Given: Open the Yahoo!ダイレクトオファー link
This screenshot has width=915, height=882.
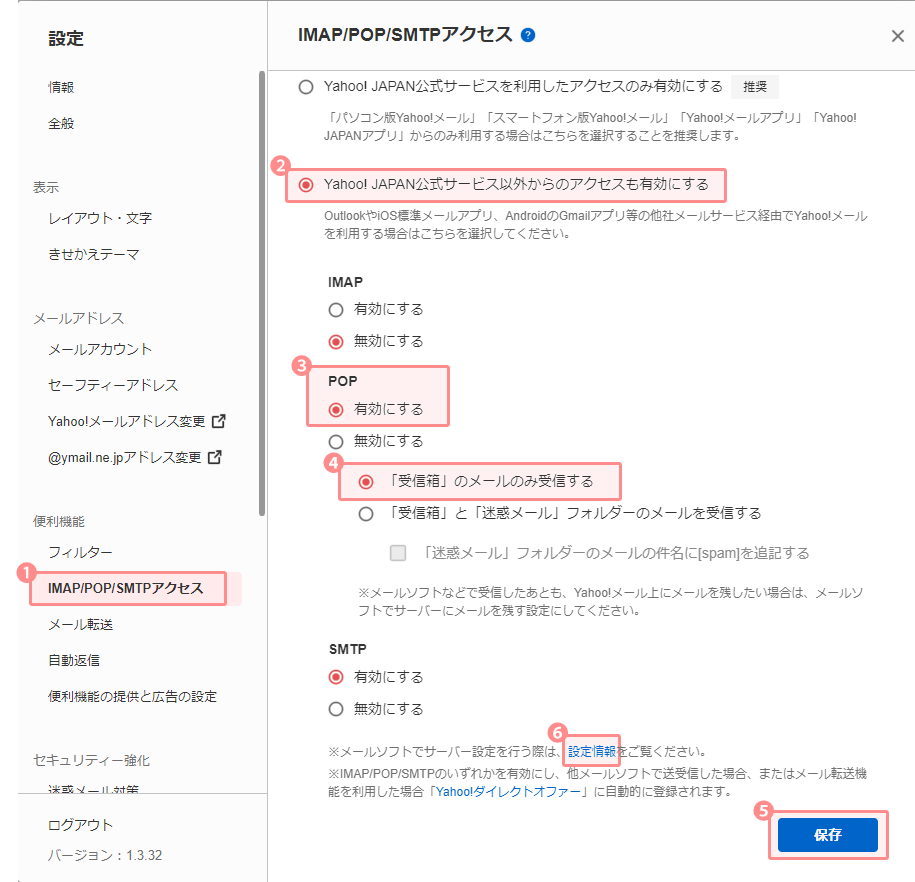Looking at the screenshot, I should (x=508, y=792).
